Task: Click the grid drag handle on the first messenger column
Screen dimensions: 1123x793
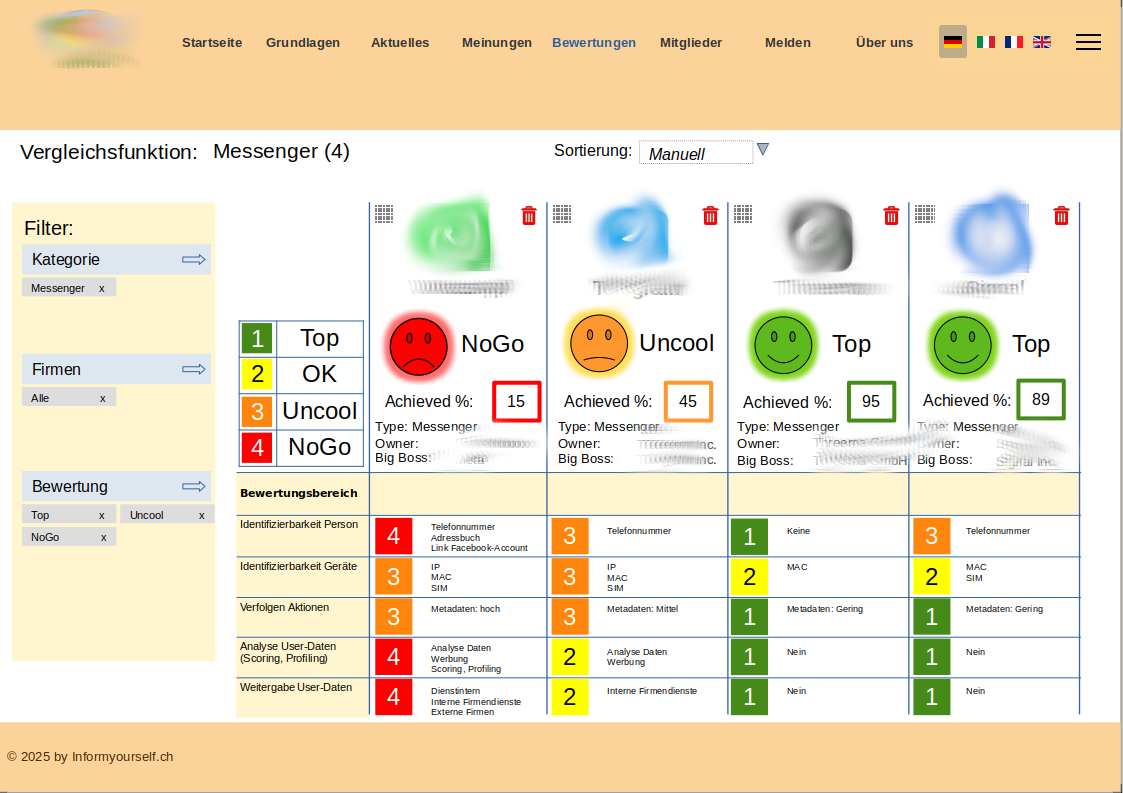Action: click(384, 213)
